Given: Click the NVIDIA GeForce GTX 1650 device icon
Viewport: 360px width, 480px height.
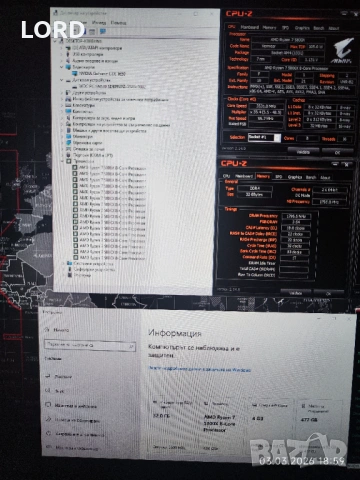Looking at the screenshot, I should (x=75, y=73).
